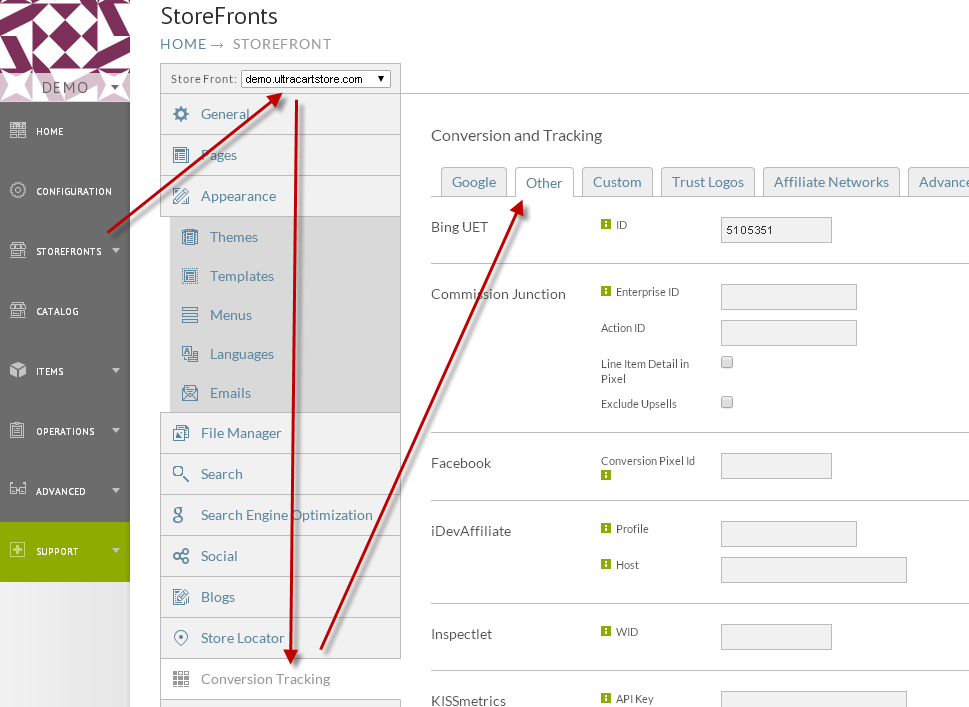The width and height of the screenshot is (969, 707).
Task: Open the Trust Logos tab
Action: pyautogui.click(x=708, y=182)
